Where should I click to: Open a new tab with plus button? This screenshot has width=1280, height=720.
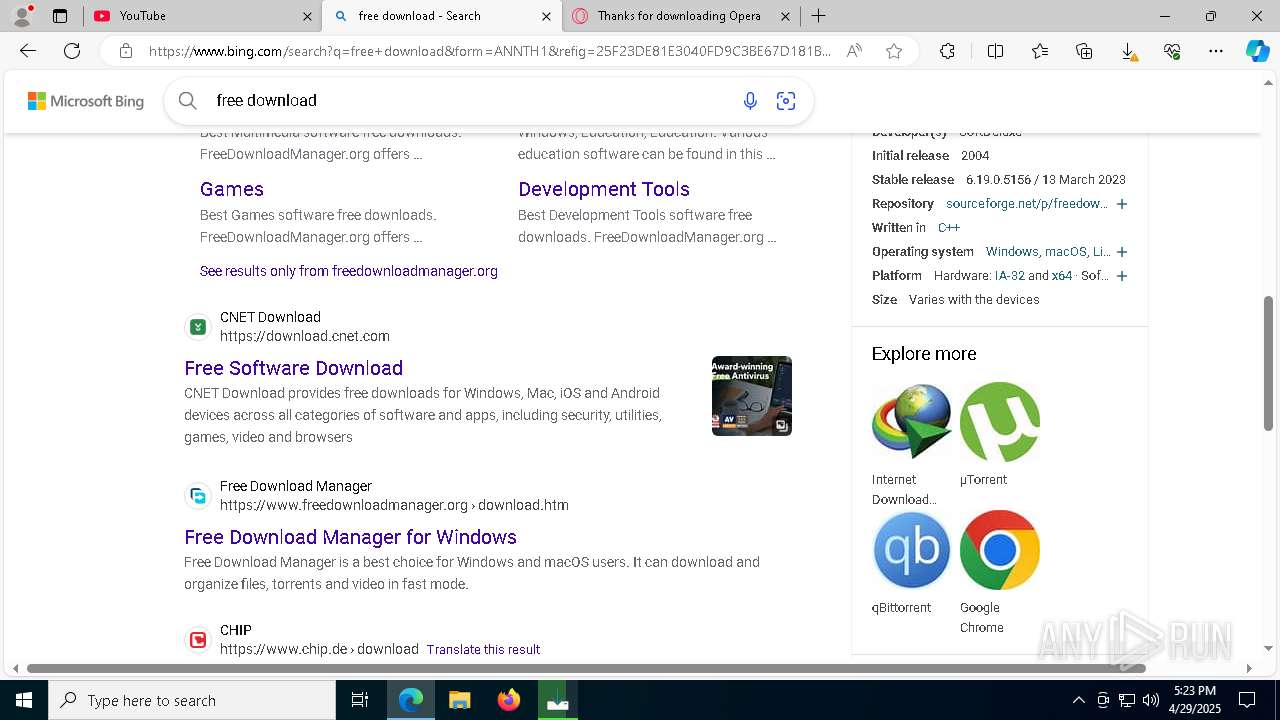pos(818,16)
